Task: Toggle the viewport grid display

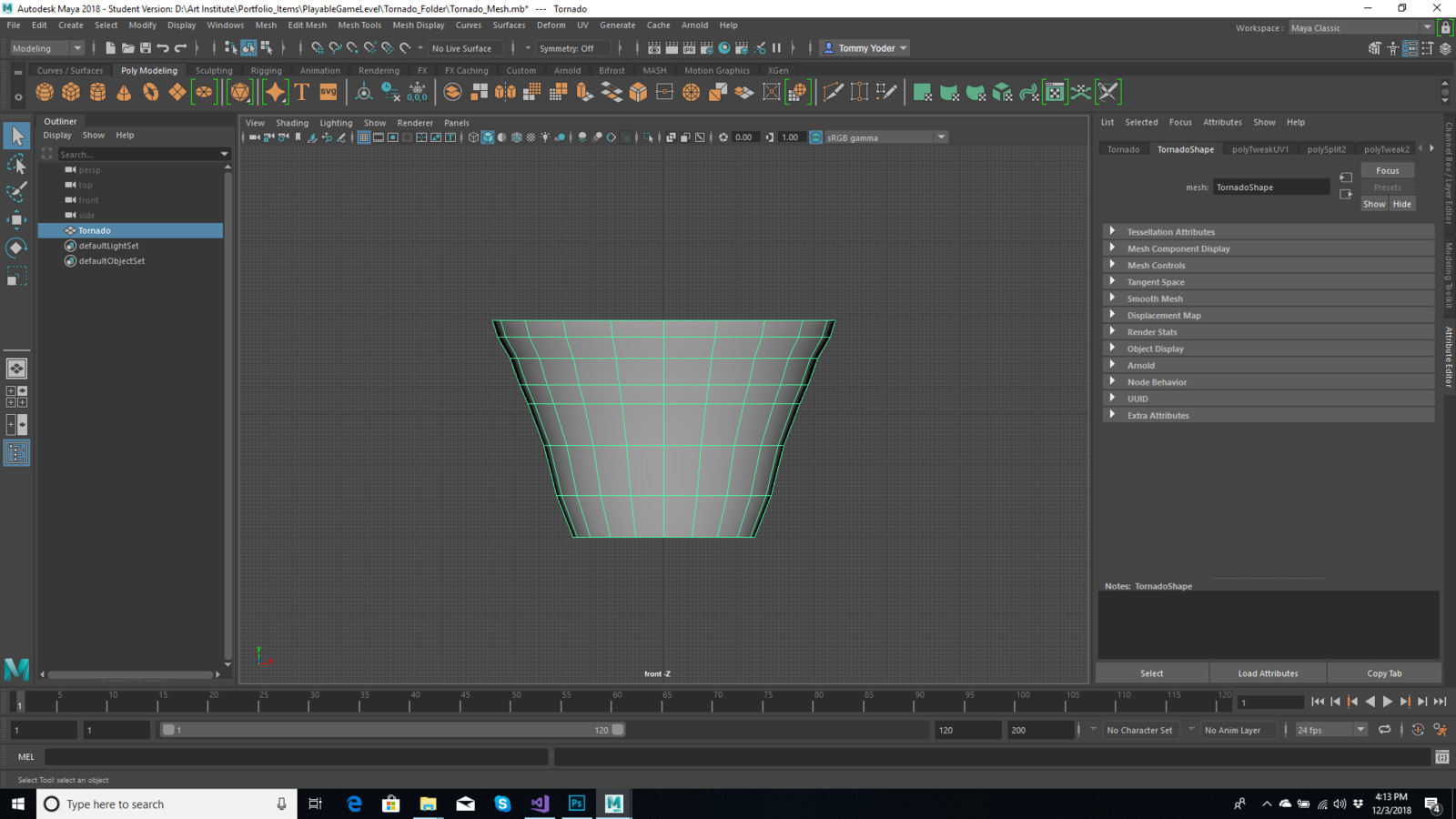Action: 364,137
